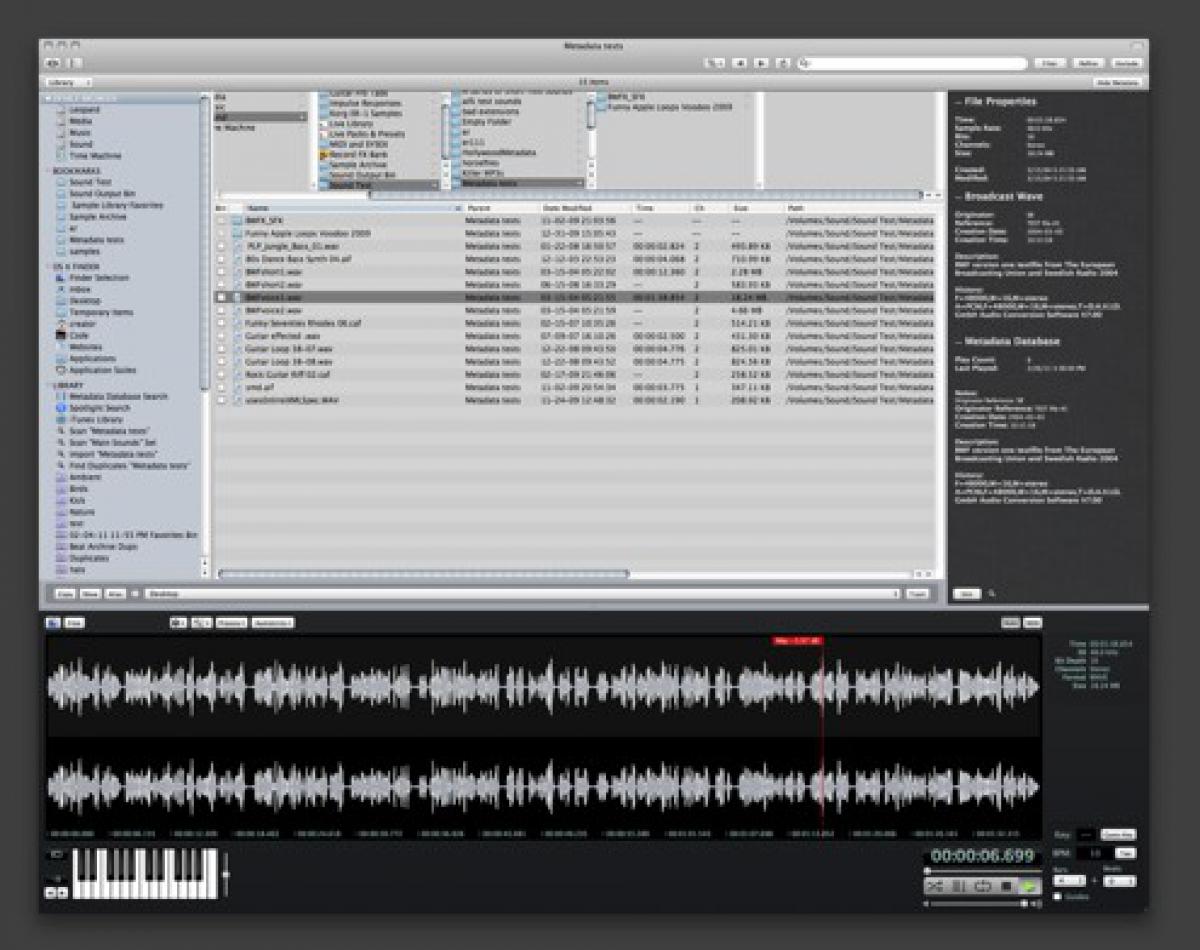Run Find Duplicates "Metadata tests" action
1200x950 pixels.
click(129, 466)
